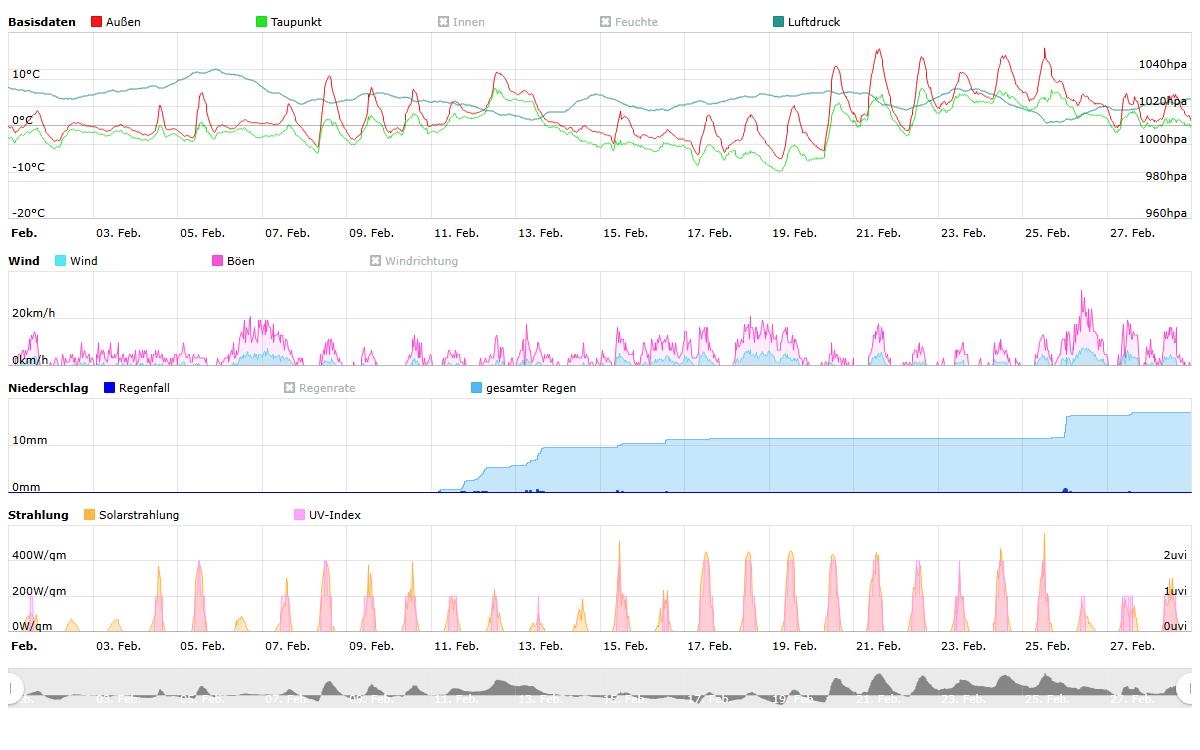Viewport: 1200px width, 750px height.
Task: Click the dark blue Regenfall legend swatch
Action: [x=110, y=388]
